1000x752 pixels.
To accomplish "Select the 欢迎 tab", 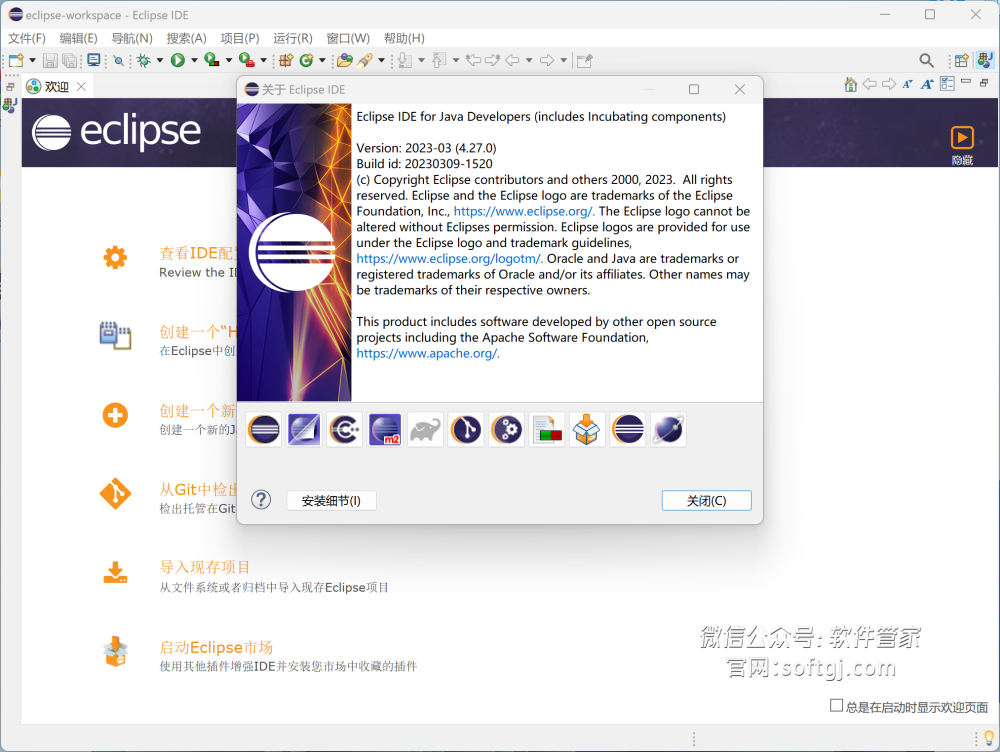I will (x=57, y=86).
